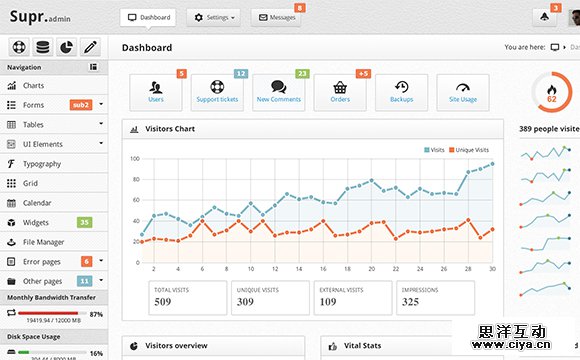Click the 8 badge on Messages
The width and height of the screenshot is (580, 360).
300,8
